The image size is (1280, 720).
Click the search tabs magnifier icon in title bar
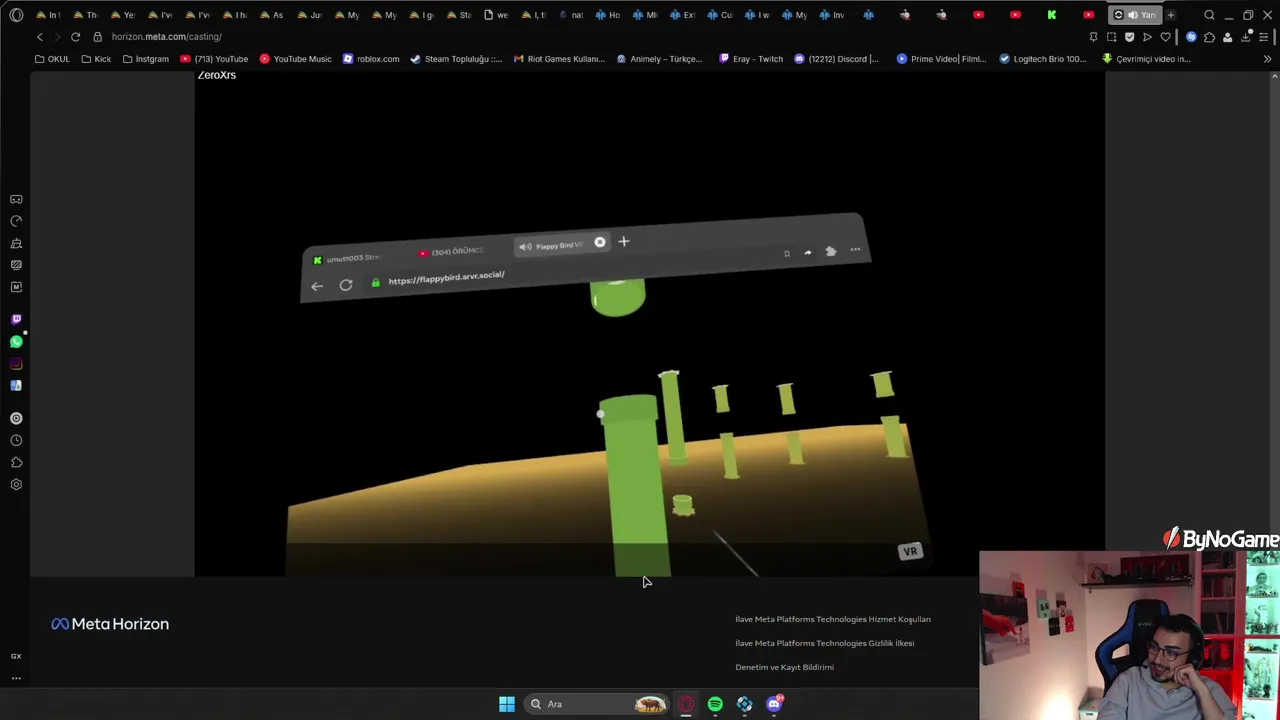pyautogui.click(x=1209, y=15)
